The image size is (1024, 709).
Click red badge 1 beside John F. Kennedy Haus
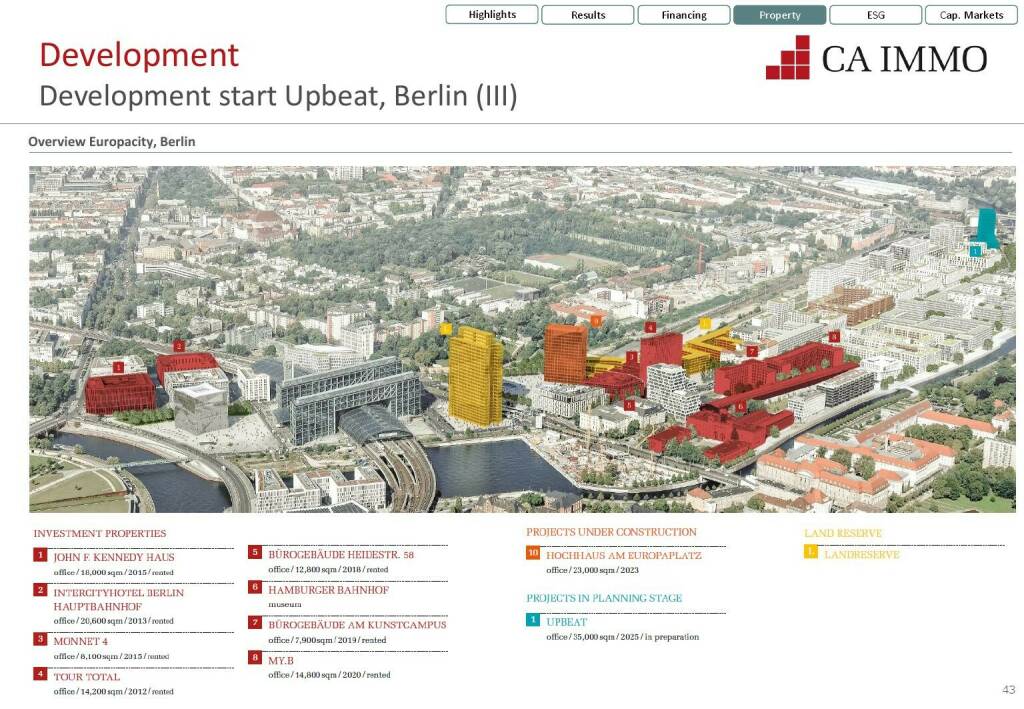point(40,555)
